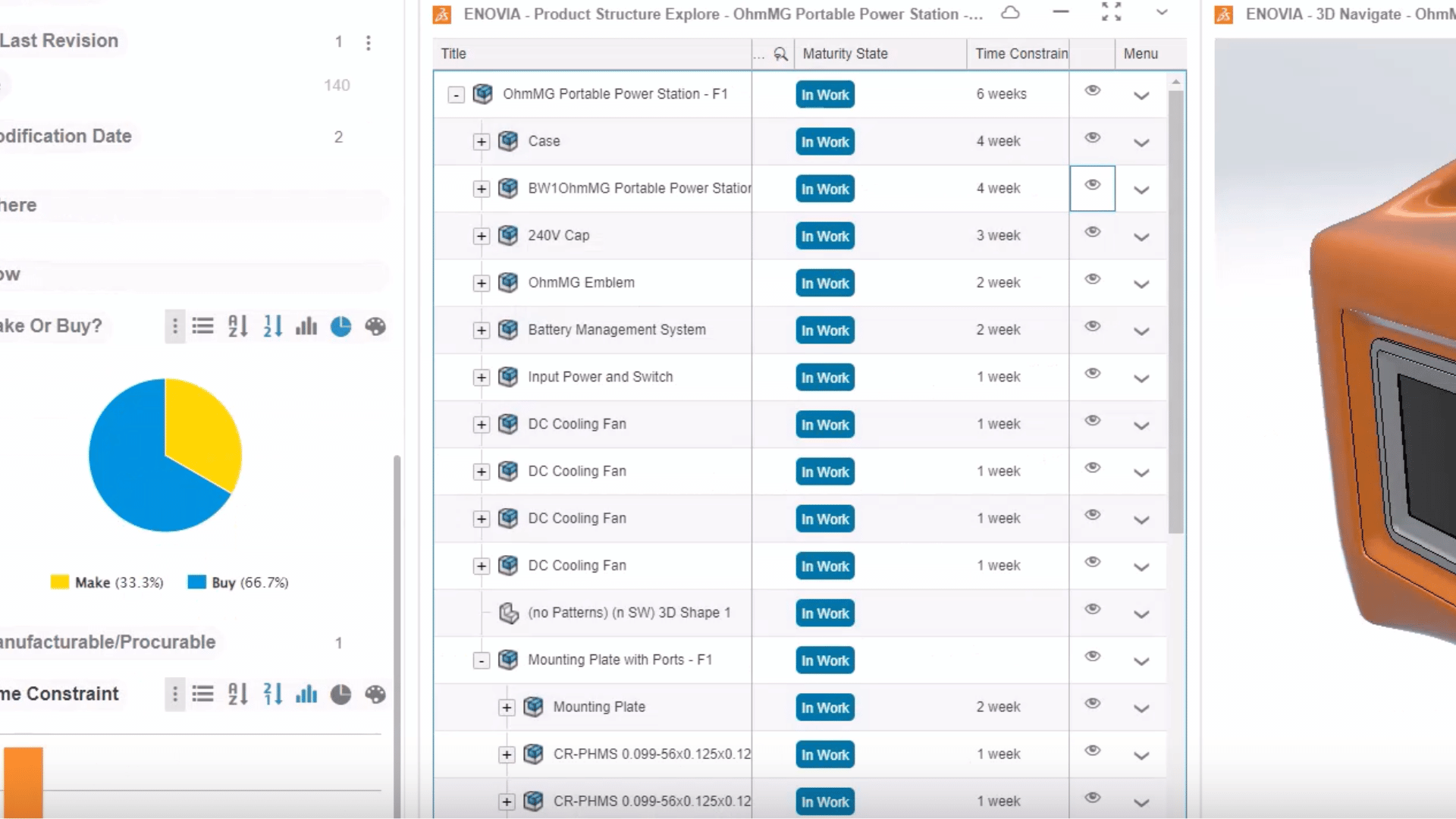
Task: Open Time Constraint options dots menu
Action: coord(175,694)
